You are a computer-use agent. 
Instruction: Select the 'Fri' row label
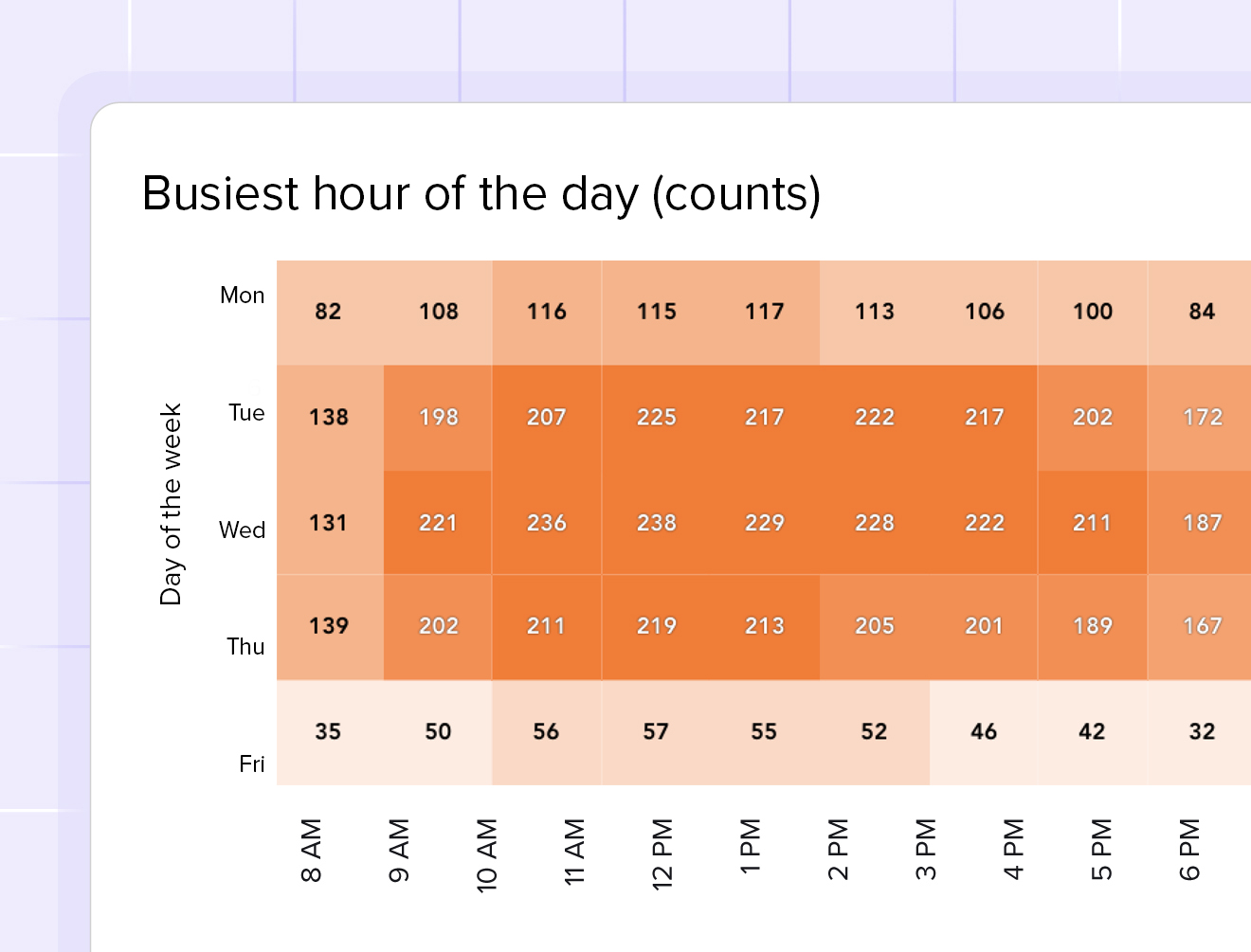tap(251, 764)
